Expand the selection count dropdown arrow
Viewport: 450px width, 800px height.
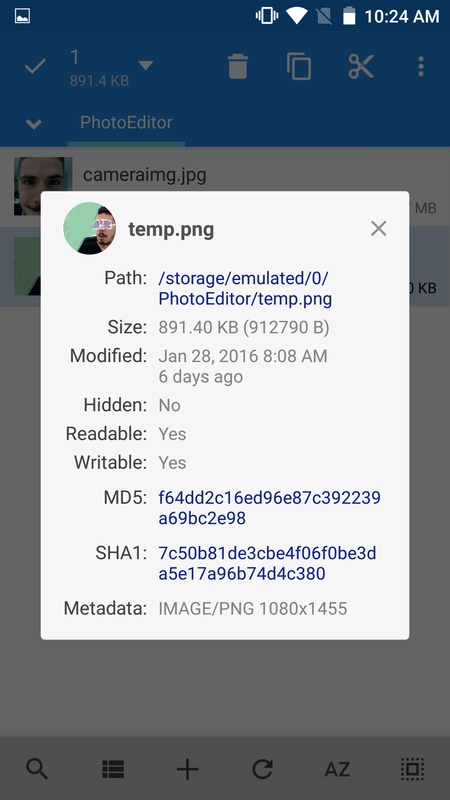click(x=146, y=65)
